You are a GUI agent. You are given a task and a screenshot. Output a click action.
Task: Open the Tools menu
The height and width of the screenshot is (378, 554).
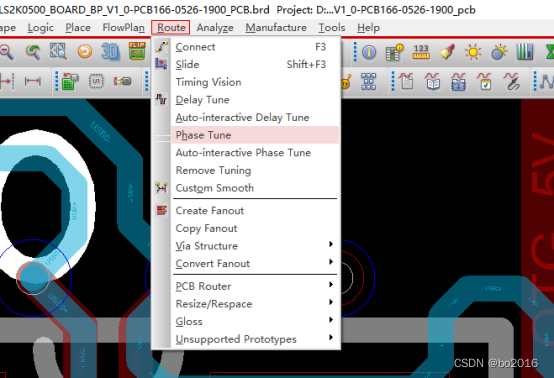(x=332, y=28)
